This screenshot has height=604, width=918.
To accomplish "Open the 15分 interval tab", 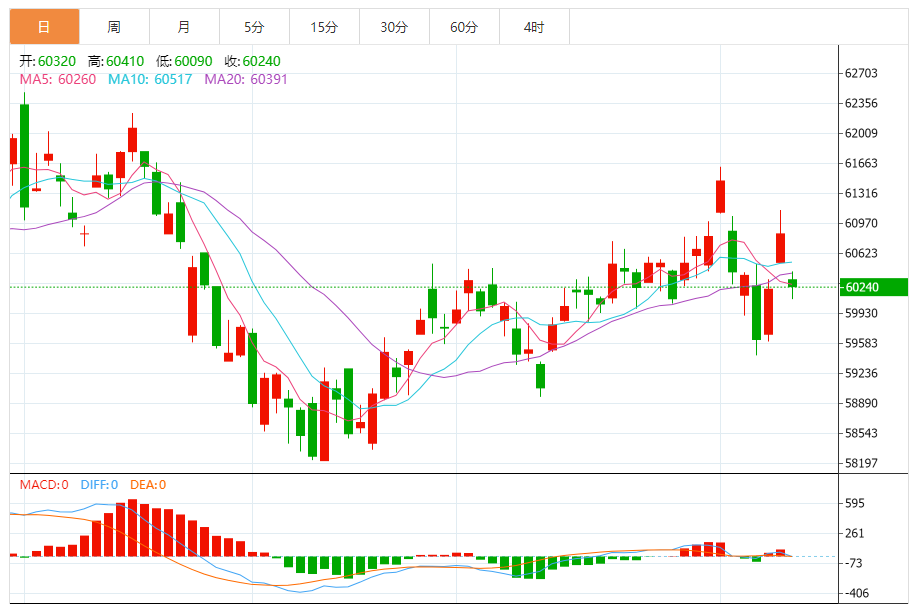I will tap(324, 27).
